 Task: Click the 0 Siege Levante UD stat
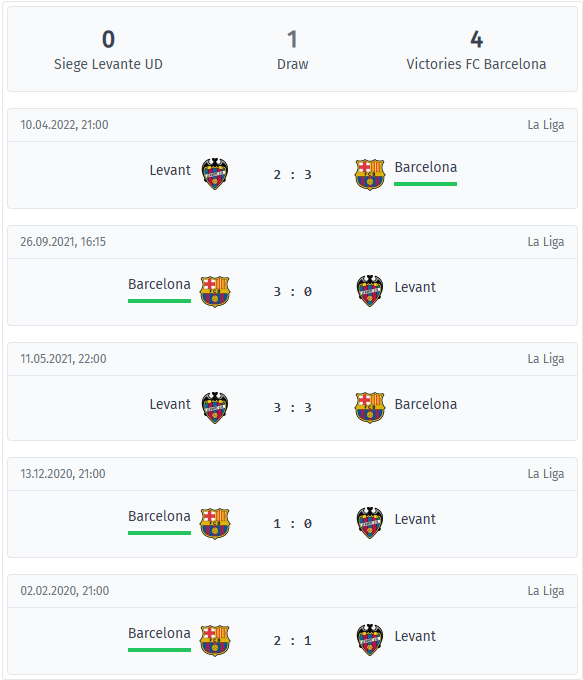(x=108, y=50)
